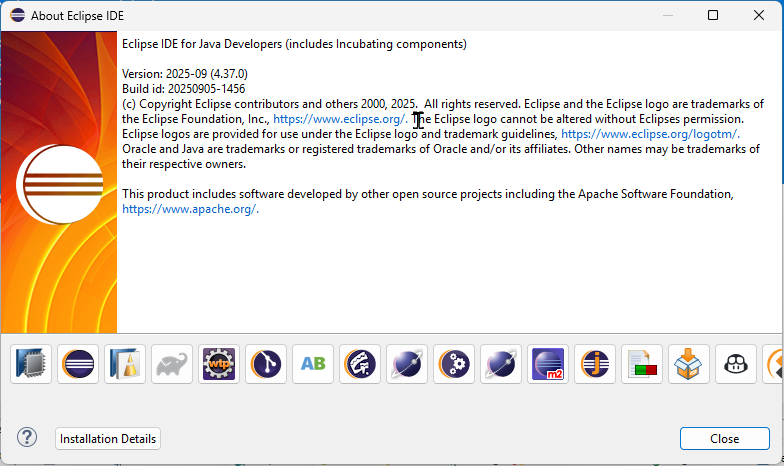The height and width of the screenshot is (466, 784).
Task: Click the WTP gear feature icon
Action: point(219,364)
